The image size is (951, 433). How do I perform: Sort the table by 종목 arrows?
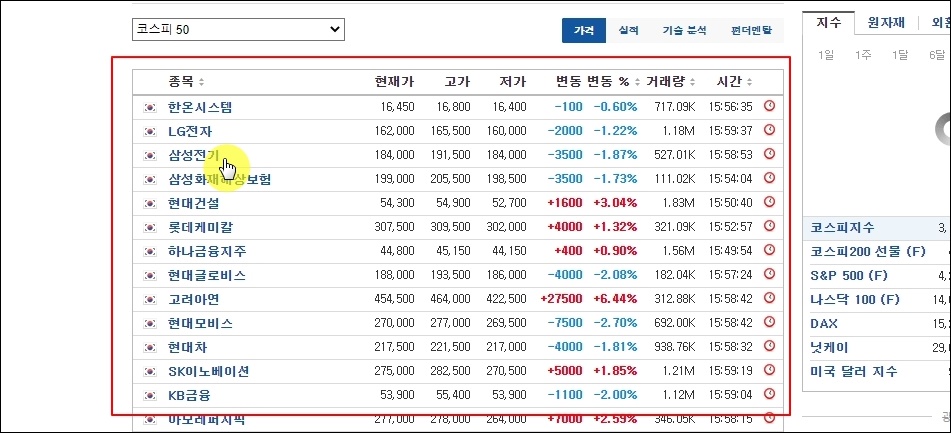pos(201,82)
